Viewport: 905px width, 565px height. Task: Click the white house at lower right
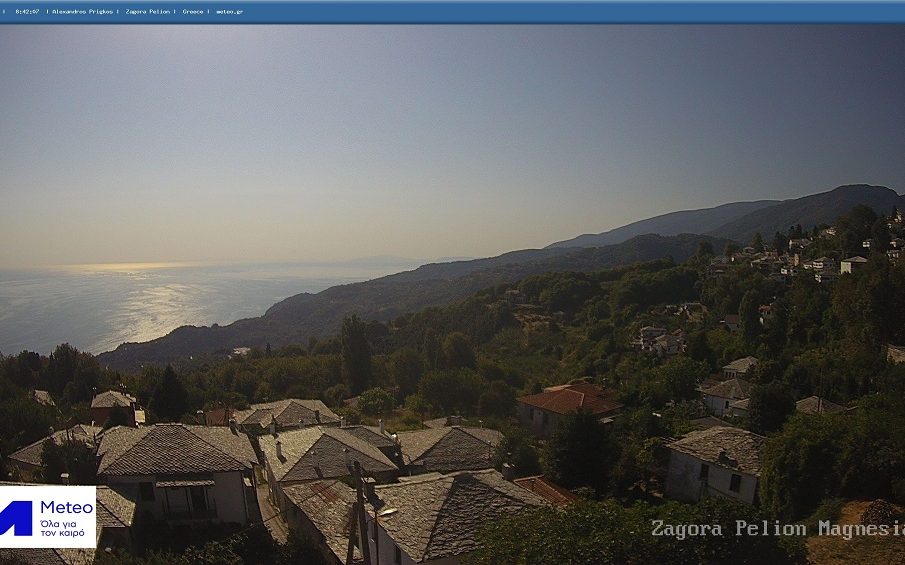[x=714, y=465]
